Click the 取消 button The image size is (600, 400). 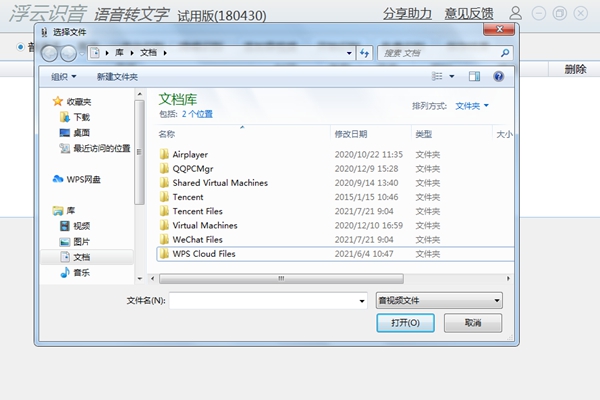click(x=473, y=323)
